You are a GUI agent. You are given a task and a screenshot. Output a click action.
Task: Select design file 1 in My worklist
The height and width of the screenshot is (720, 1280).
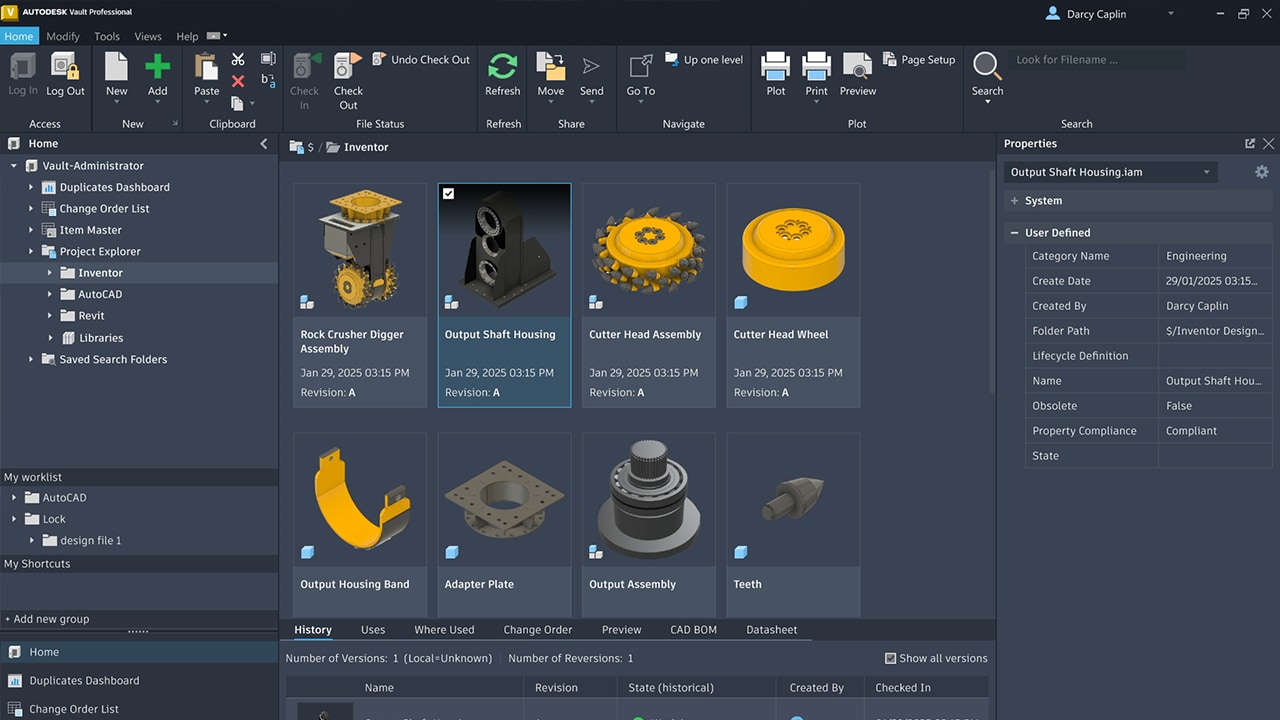pyautogui.click(x=91, y=541)
